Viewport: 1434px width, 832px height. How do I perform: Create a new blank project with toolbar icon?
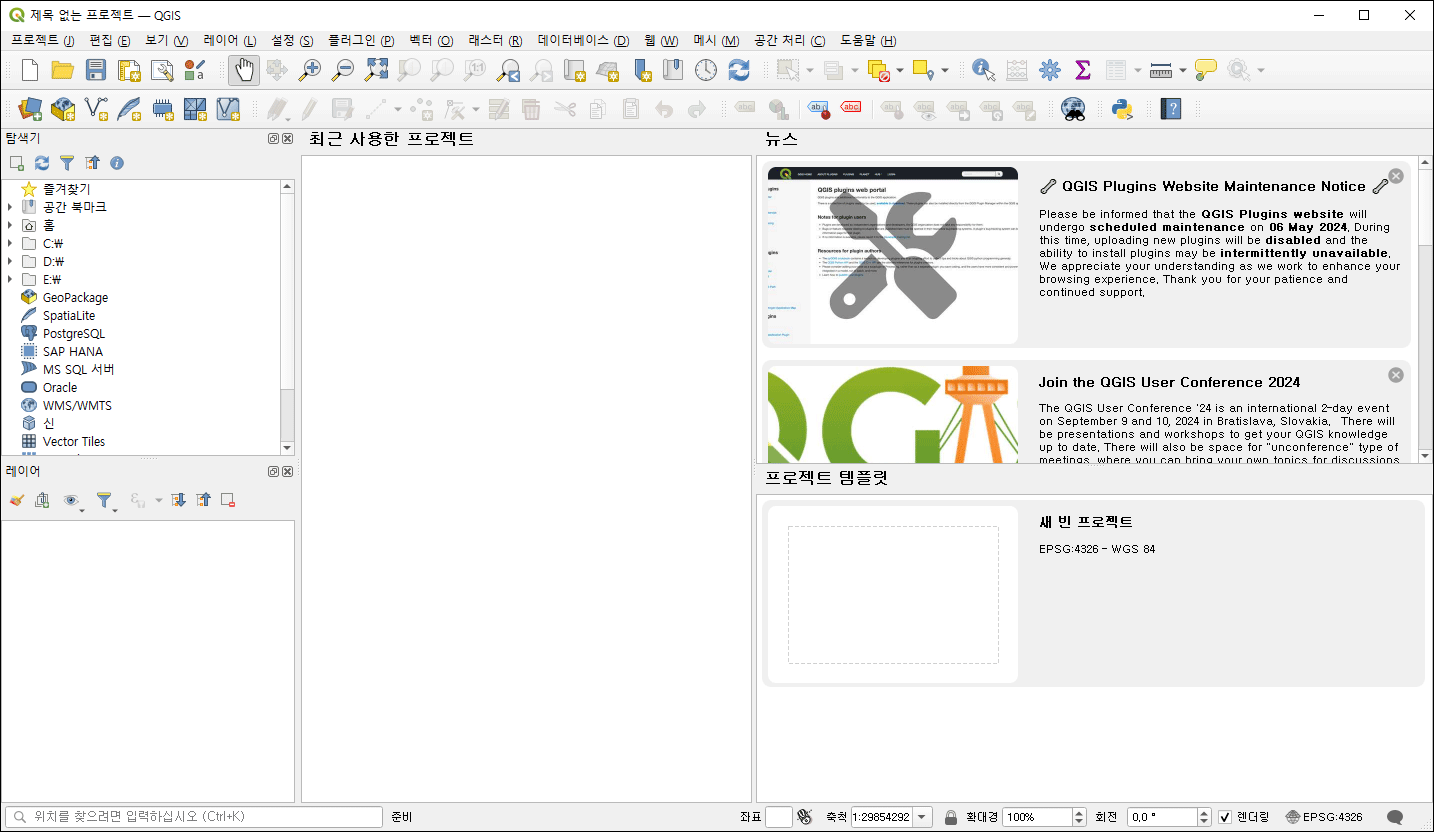pos(30,70)
